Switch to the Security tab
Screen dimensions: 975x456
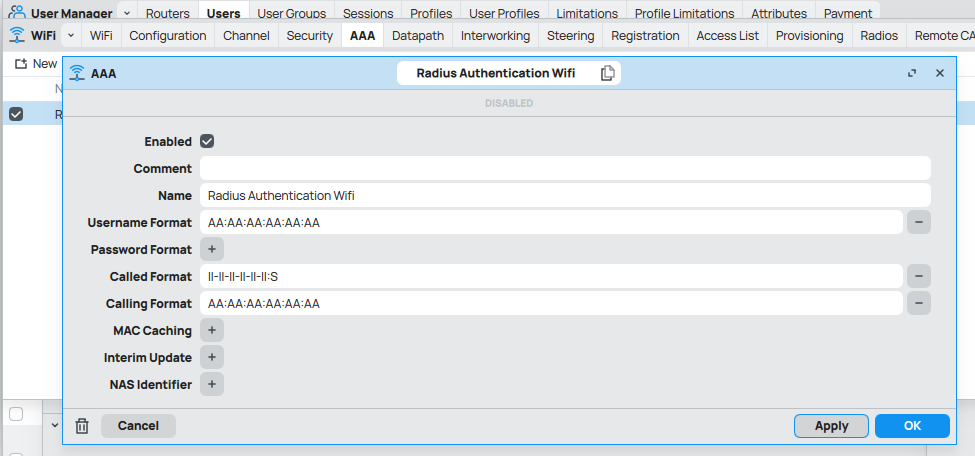click(310, 35)
